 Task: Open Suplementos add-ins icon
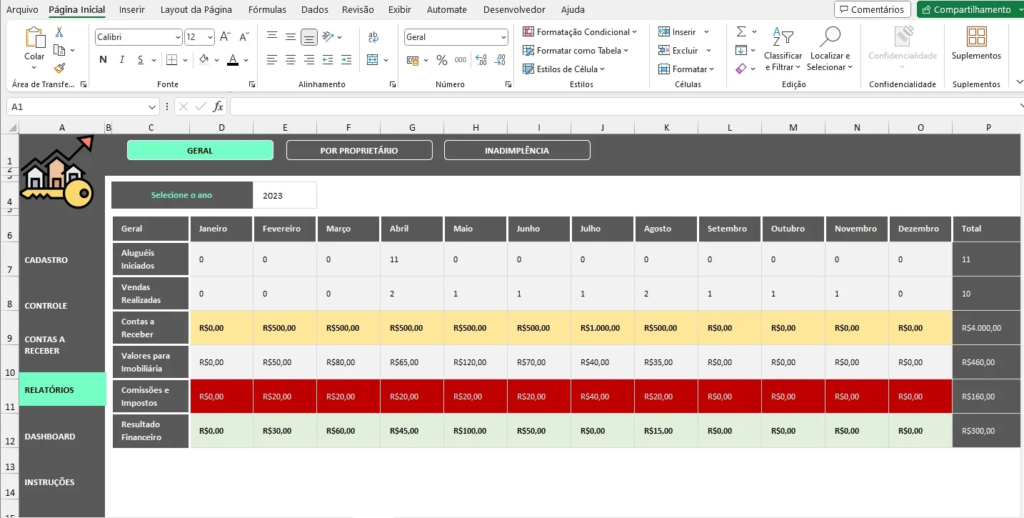tap(975, 42)
